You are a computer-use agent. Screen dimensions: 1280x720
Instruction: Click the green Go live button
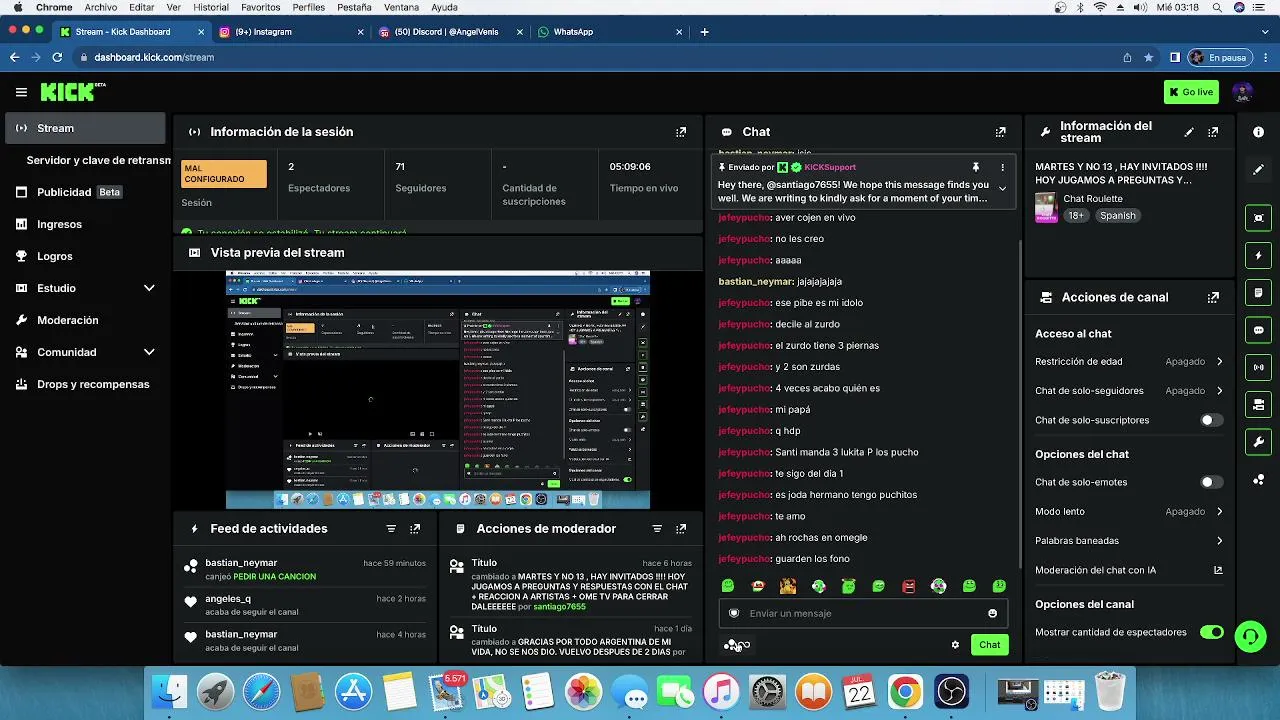click(x=1191, y=92)
